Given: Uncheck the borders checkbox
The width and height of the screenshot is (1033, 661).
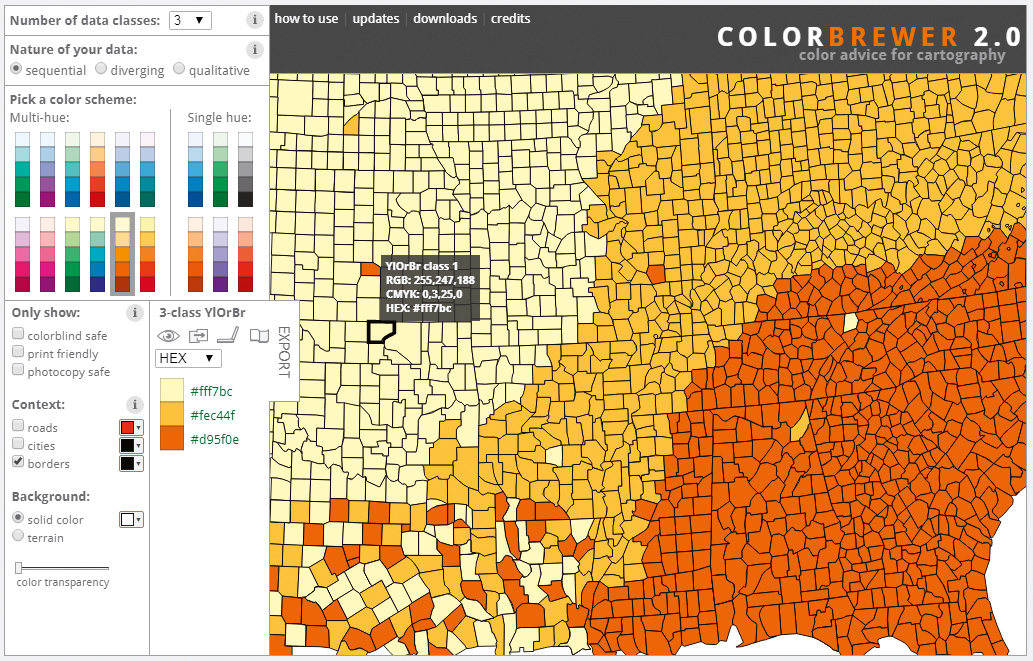Looking at the screenshot, I should [x=18, y=462].
